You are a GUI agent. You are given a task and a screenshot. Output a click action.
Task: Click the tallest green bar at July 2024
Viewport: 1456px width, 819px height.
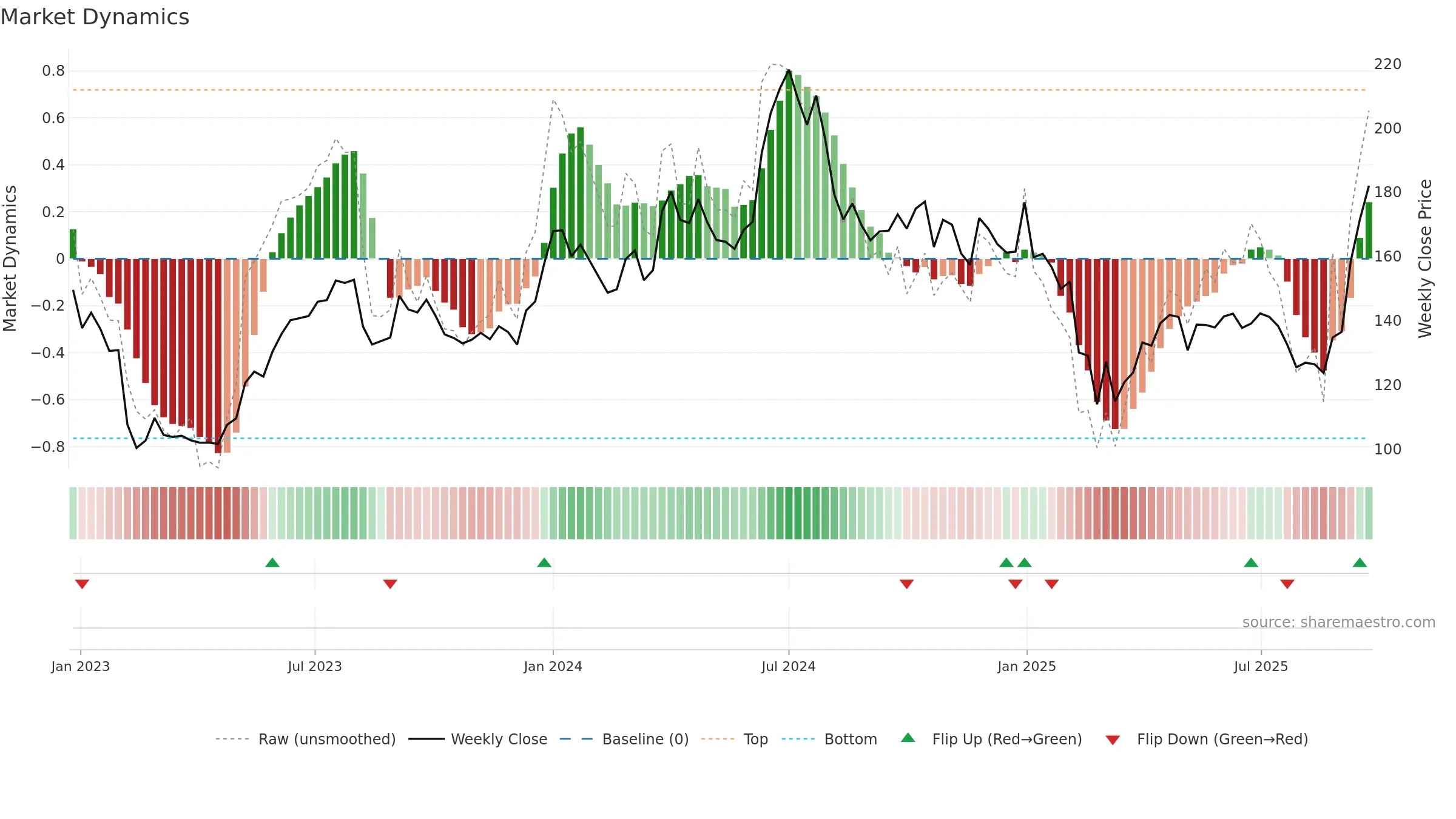coord(789,164)
